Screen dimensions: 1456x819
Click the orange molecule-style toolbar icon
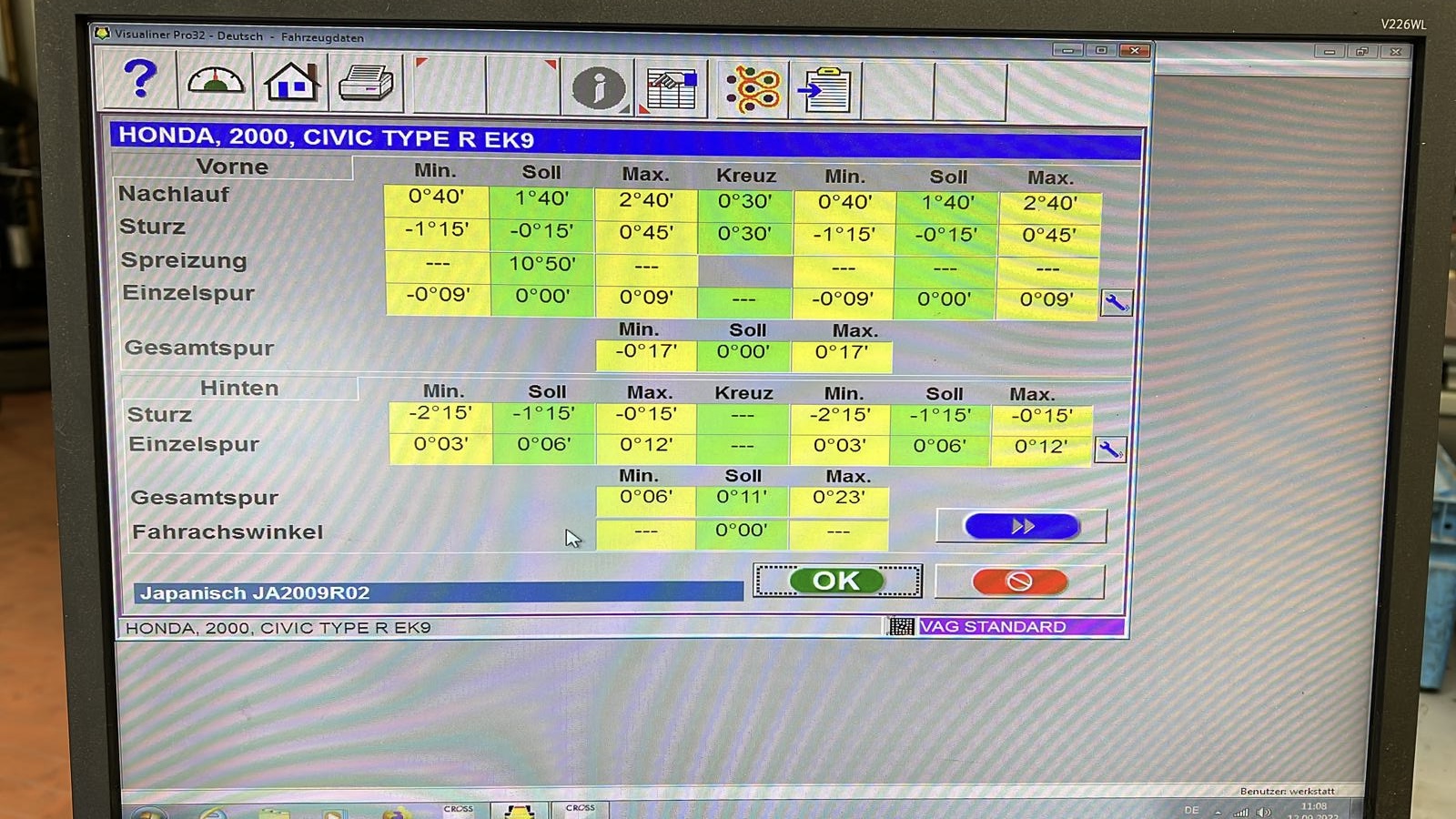point(753,89)
